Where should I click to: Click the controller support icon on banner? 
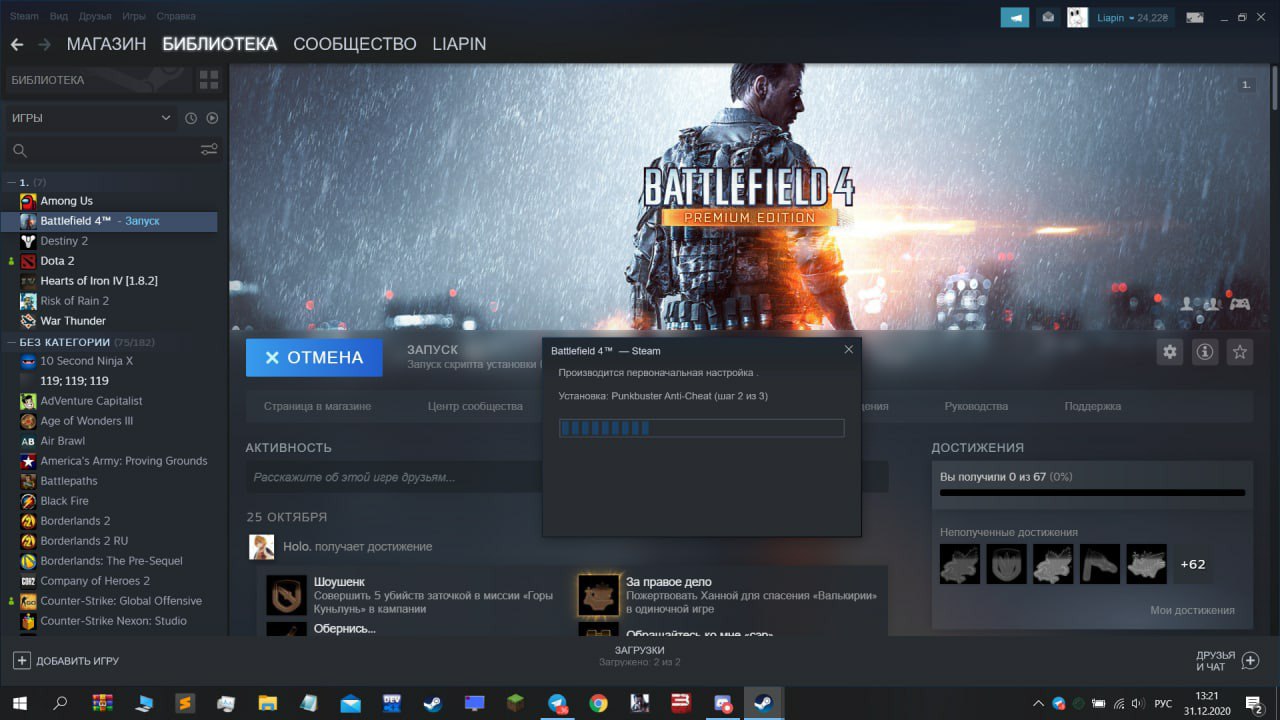pyautogui.click(x=1240, y=303)
